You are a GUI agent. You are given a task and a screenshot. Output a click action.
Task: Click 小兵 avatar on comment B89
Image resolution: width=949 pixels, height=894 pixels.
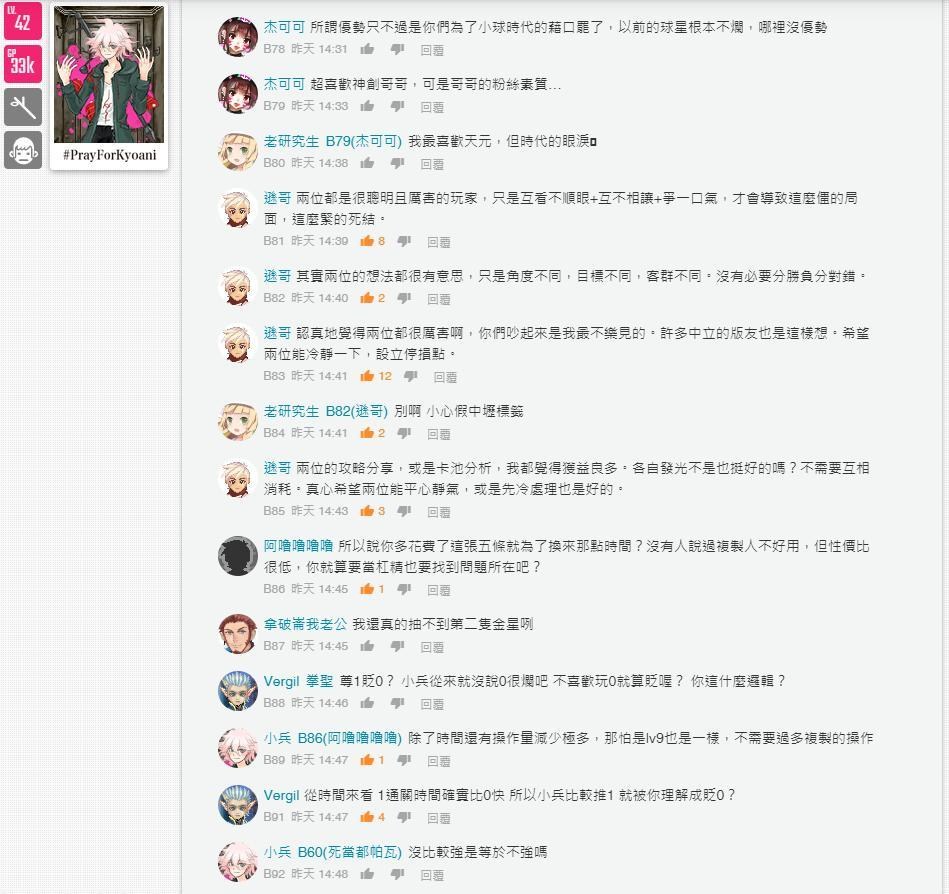click(238, 748)
